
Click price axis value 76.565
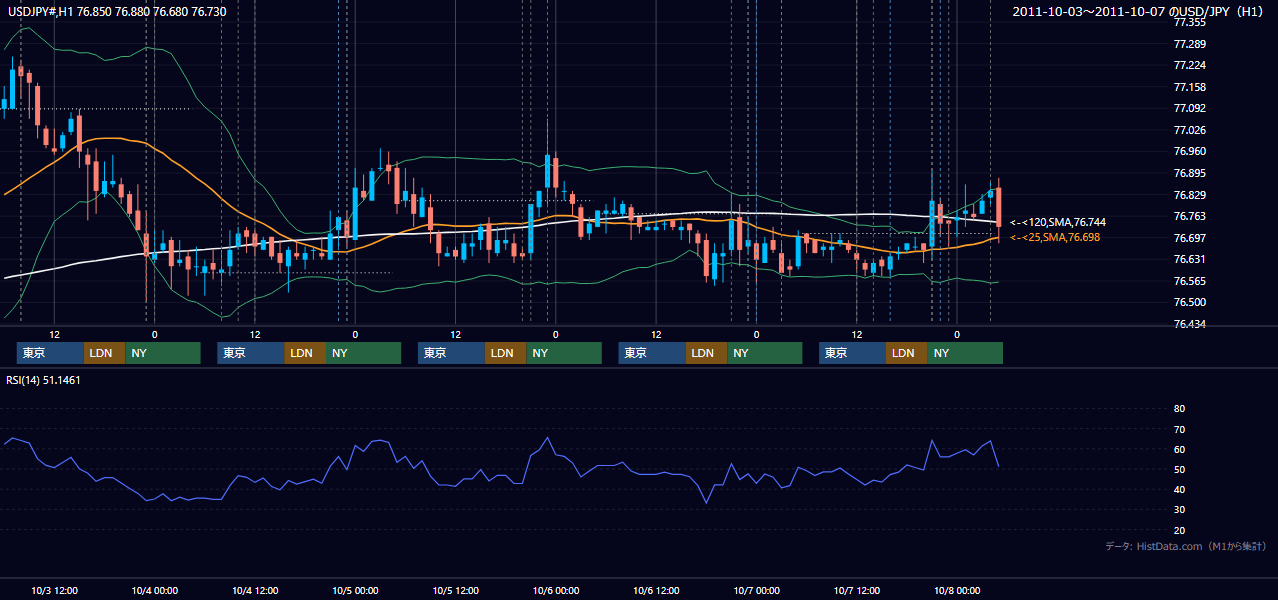tap(1188, 280)
